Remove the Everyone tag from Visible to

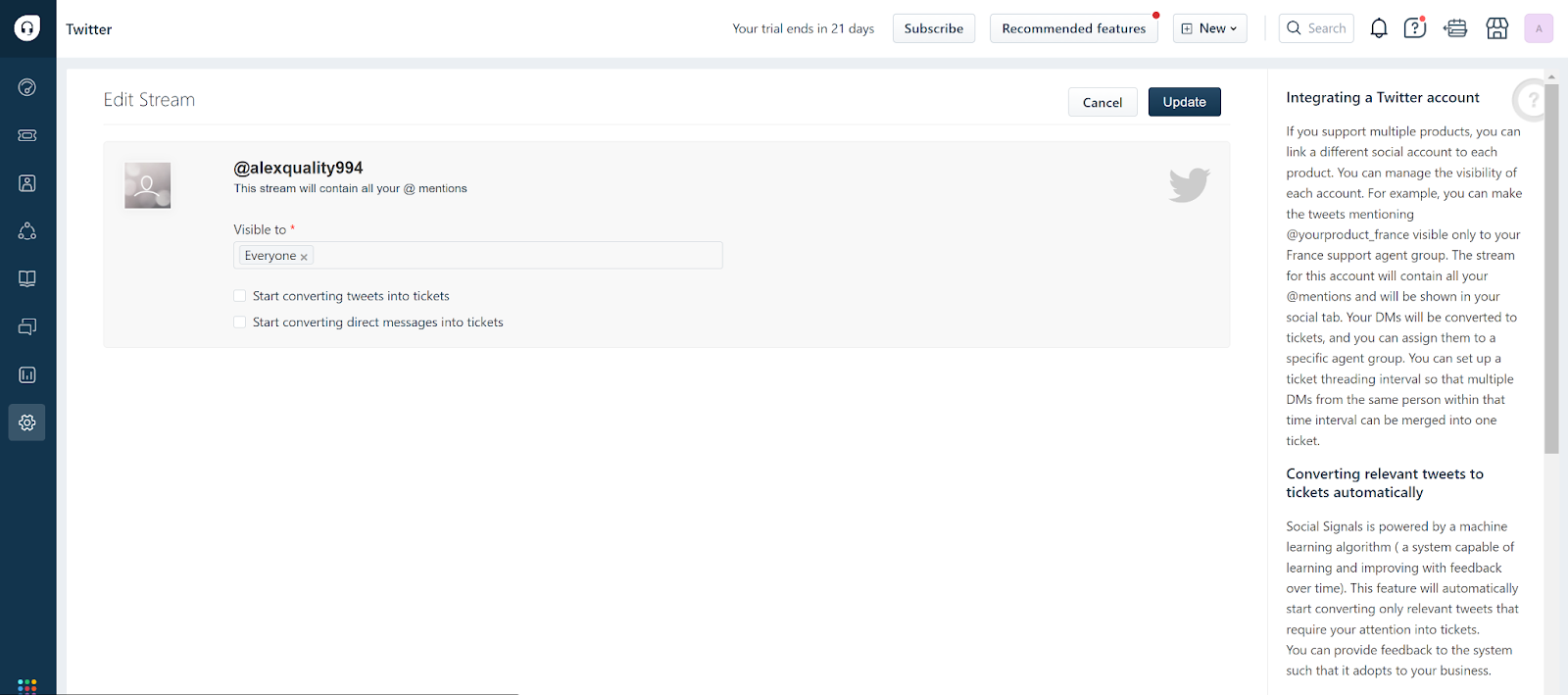(x=304, y=257)
